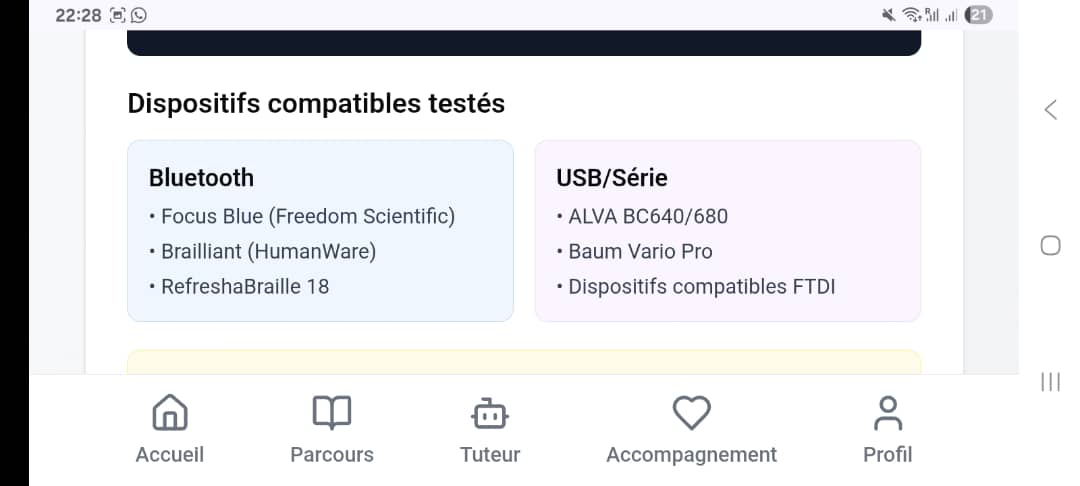Open the Parcours book icon
The width and height of the screenshot is (1080, 486).
[332, 412]
